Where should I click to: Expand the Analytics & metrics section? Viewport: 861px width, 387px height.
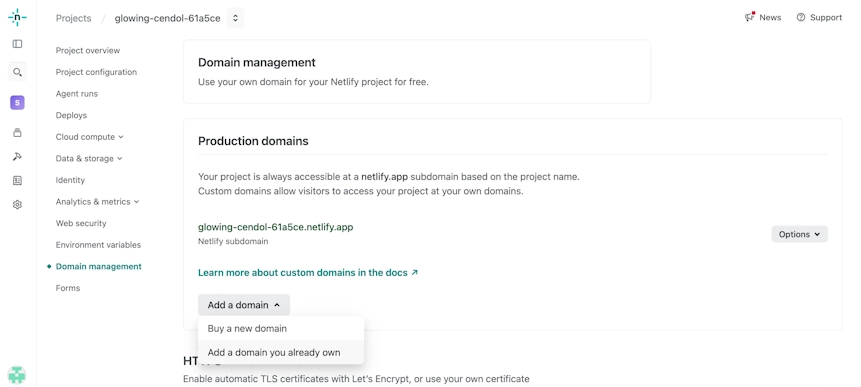click(97, 201)
